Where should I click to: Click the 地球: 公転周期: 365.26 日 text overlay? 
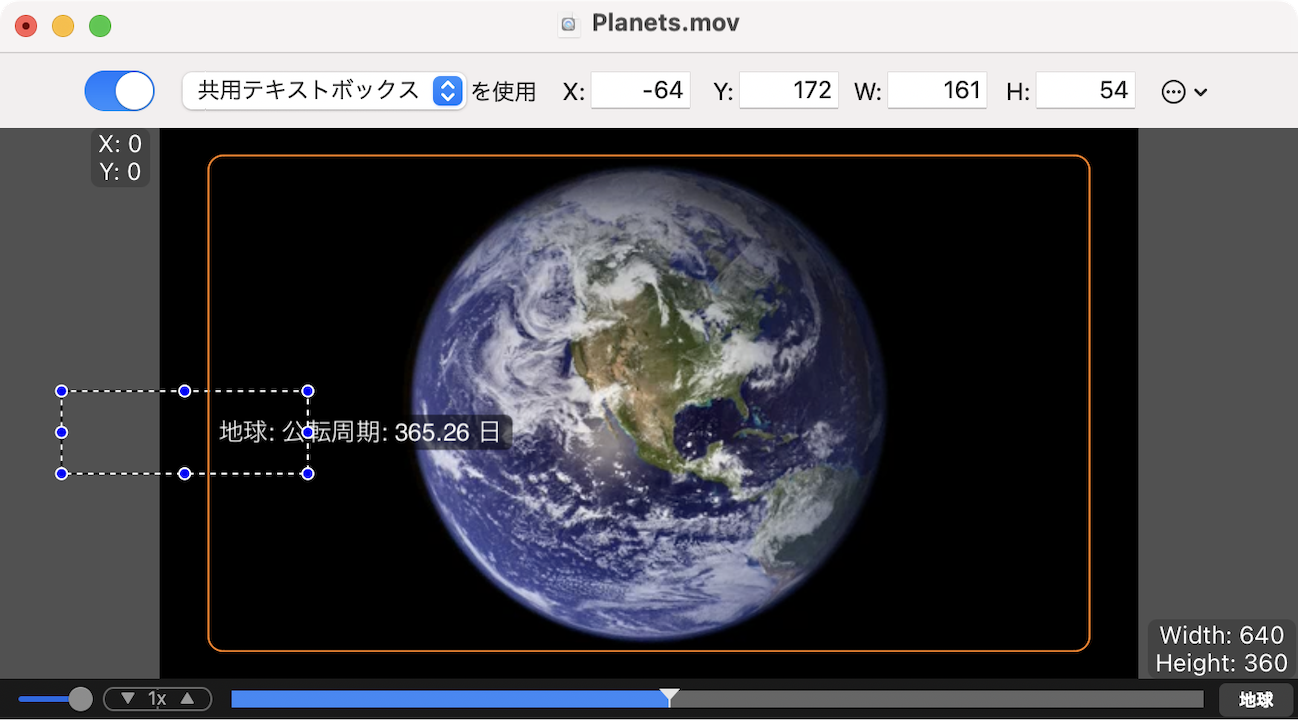coord(360,433)
